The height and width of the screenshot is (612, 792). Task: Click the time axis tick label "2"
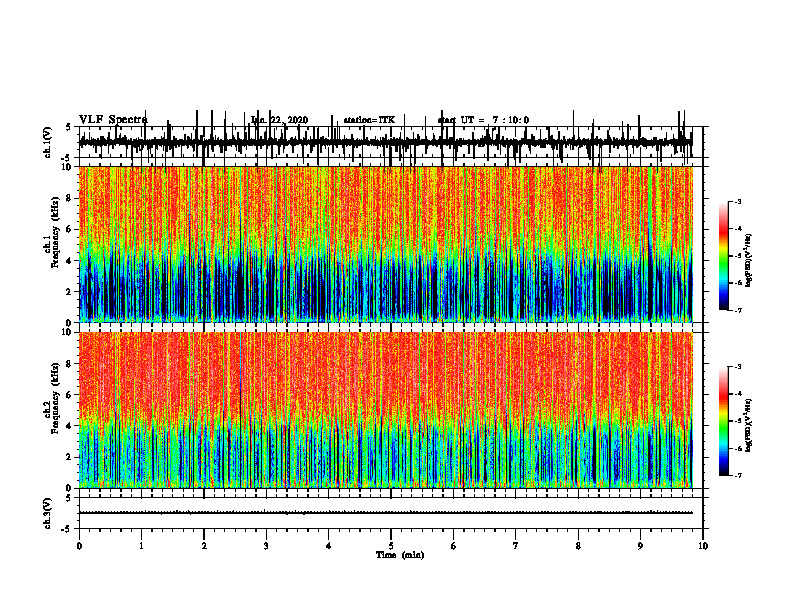point(204,546)
